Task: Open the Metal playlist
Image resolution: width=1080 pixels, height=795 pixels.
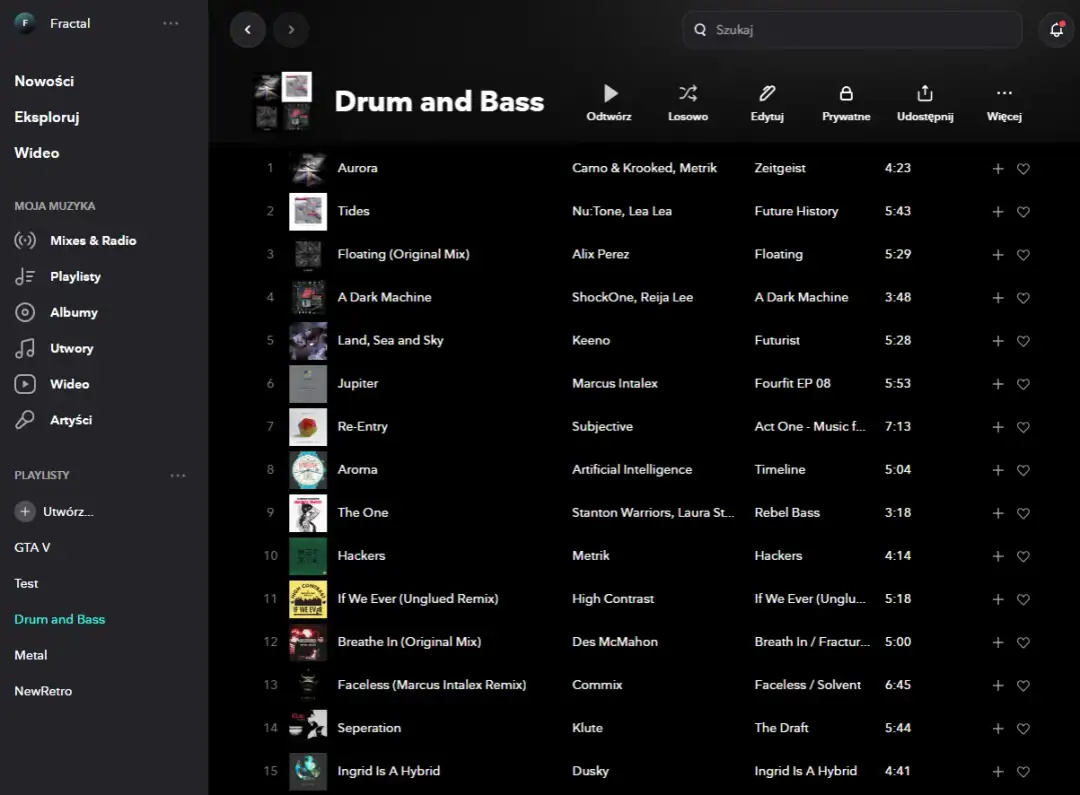Action: click(x=30, y=655)
